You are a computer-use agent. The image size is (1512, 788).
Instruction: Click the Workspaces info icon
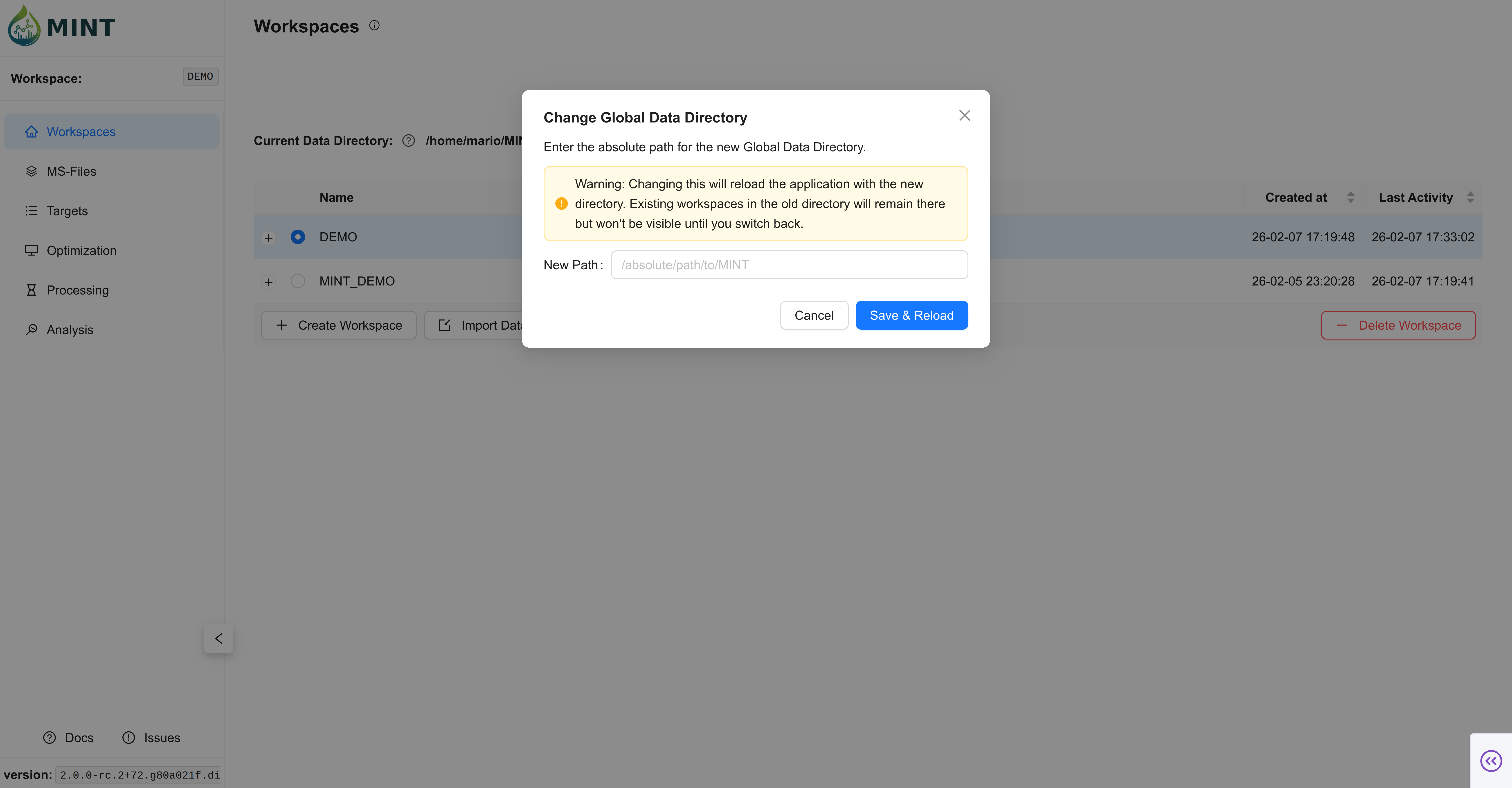(x=374, y=25)
